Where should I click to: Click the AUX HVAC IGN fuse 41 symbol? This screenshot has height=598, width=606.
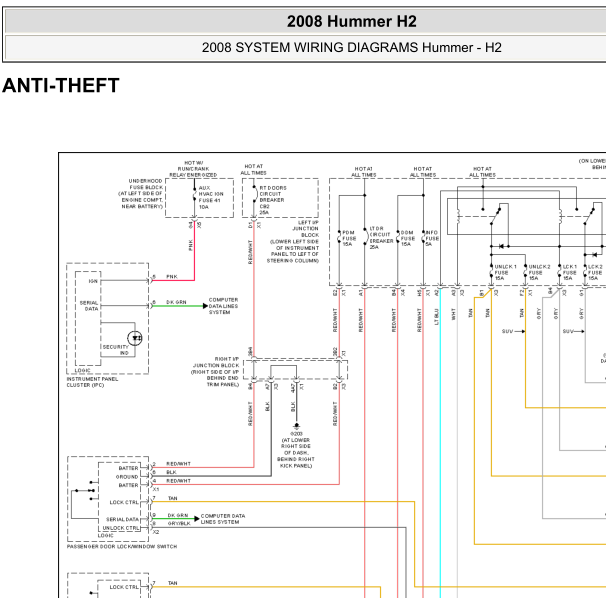pos(194,194)
